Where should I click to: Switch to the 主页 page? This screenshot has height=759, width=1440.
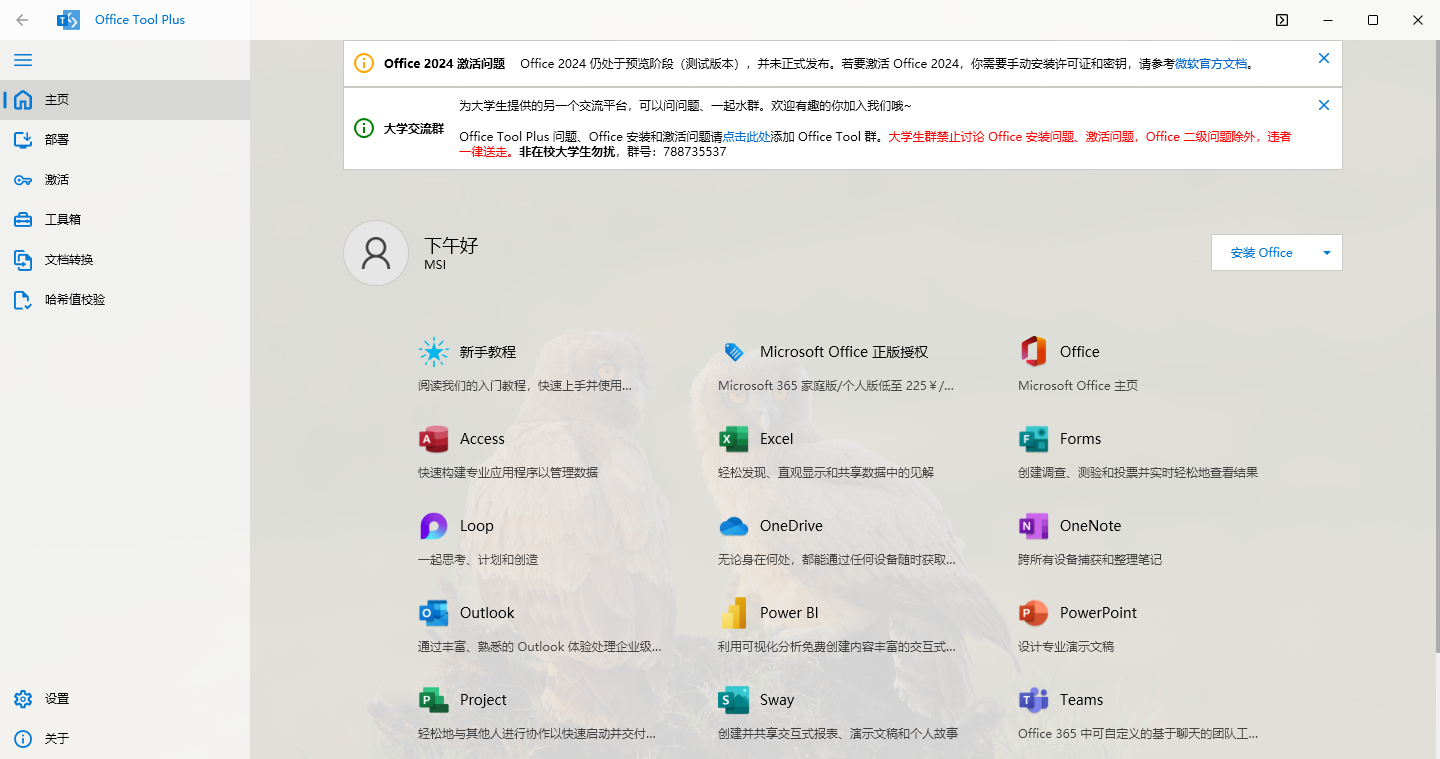pyautogui.click(x=22, y=99)
